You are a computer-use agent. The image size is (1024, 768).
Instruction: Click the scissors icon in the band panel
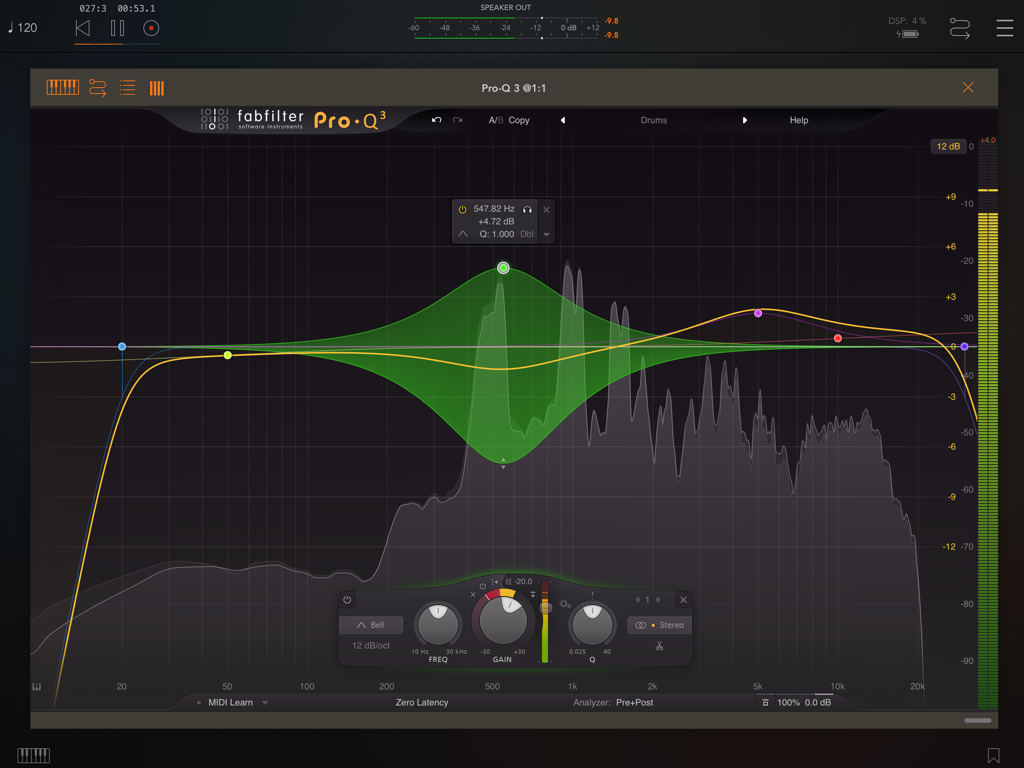(x=660, y=647)
